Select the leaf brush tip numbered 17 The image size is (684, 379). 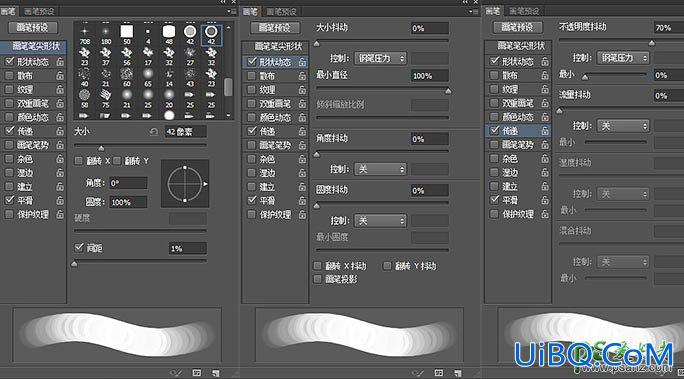pyautogui.click(x=148, y=56)
